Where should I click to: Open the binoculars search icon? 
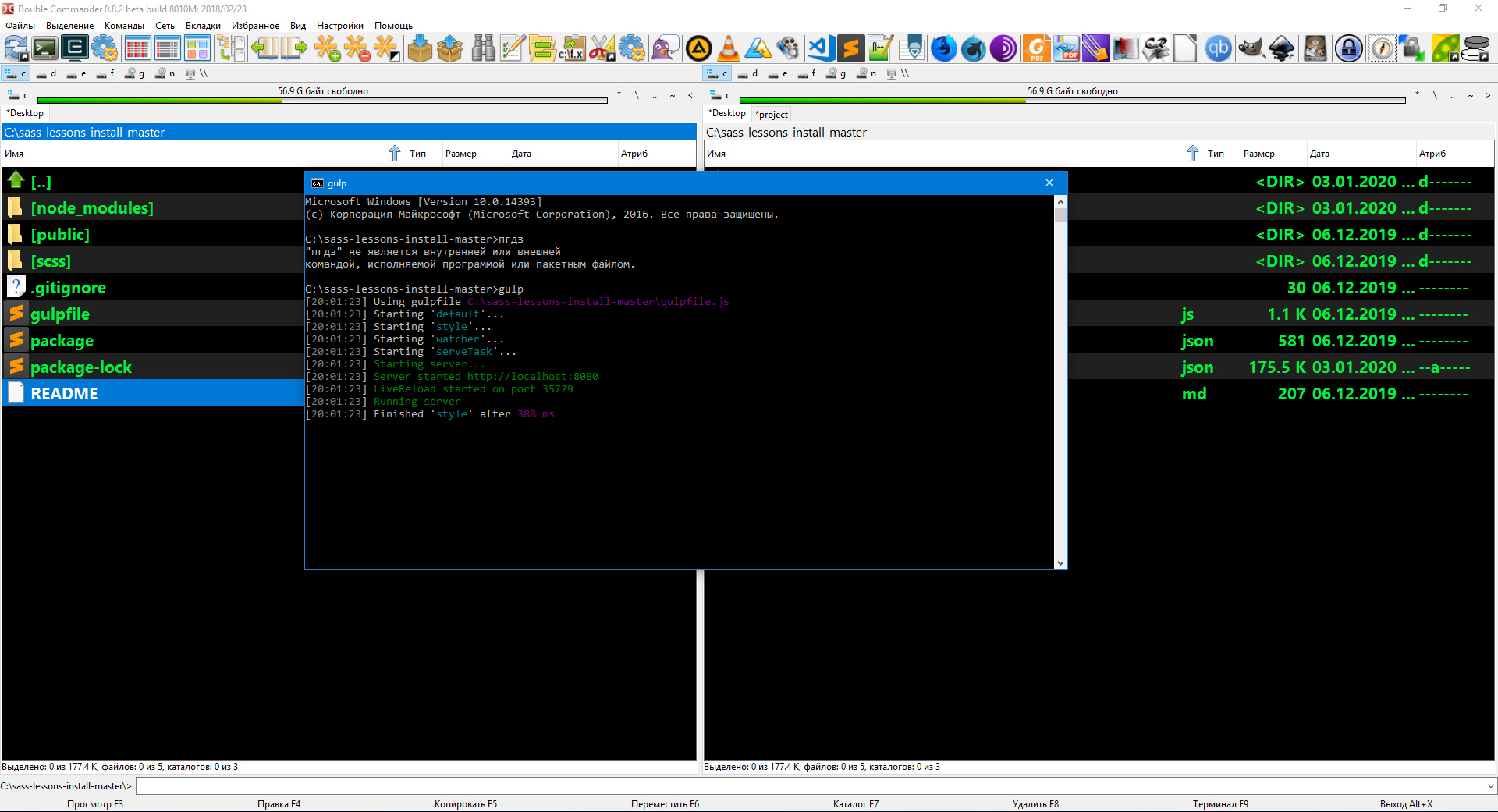[x=483, y=49]
